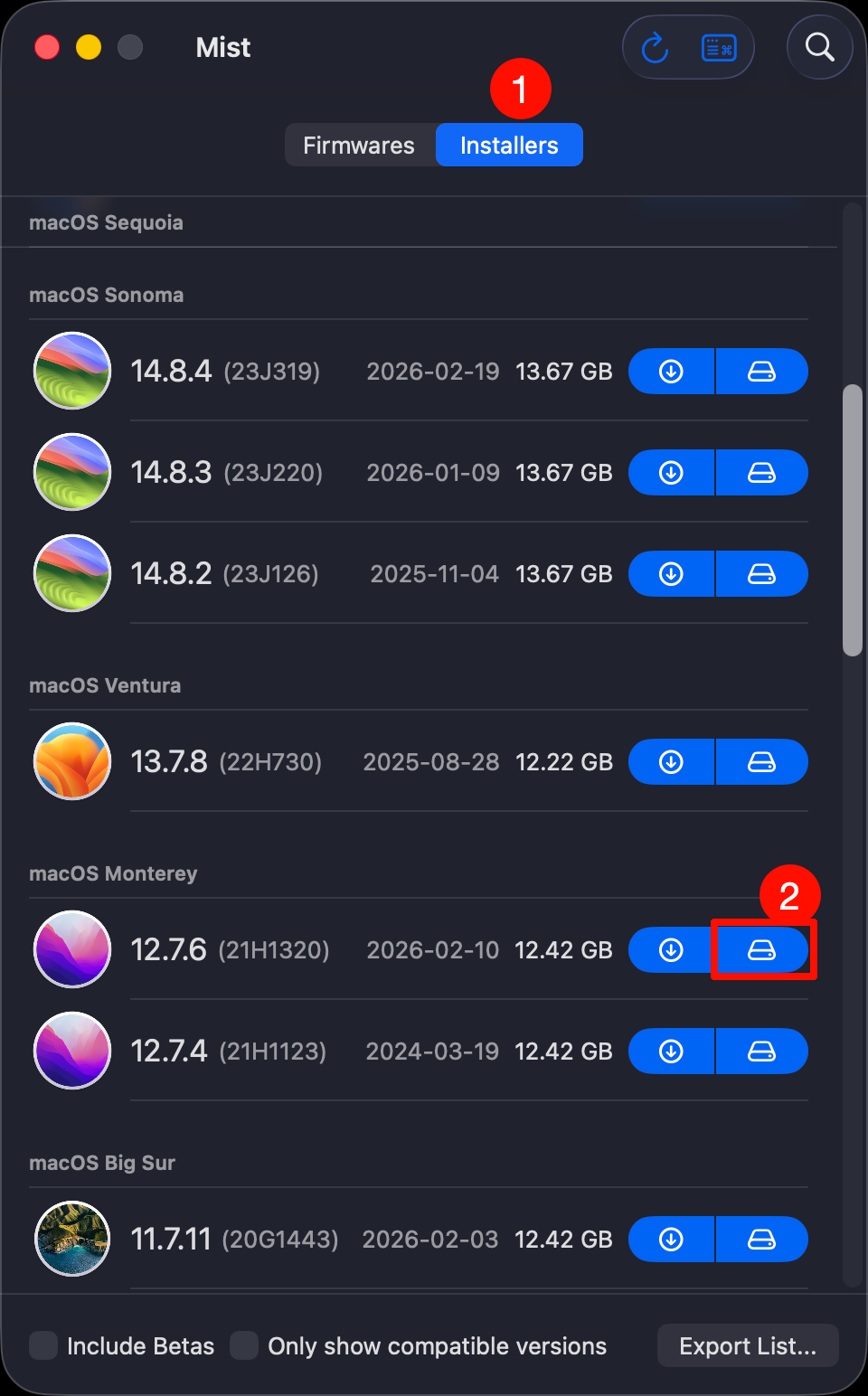
Task: Download macOS Sonoma 14.8.2 installer
Action: tap(671, 574)
